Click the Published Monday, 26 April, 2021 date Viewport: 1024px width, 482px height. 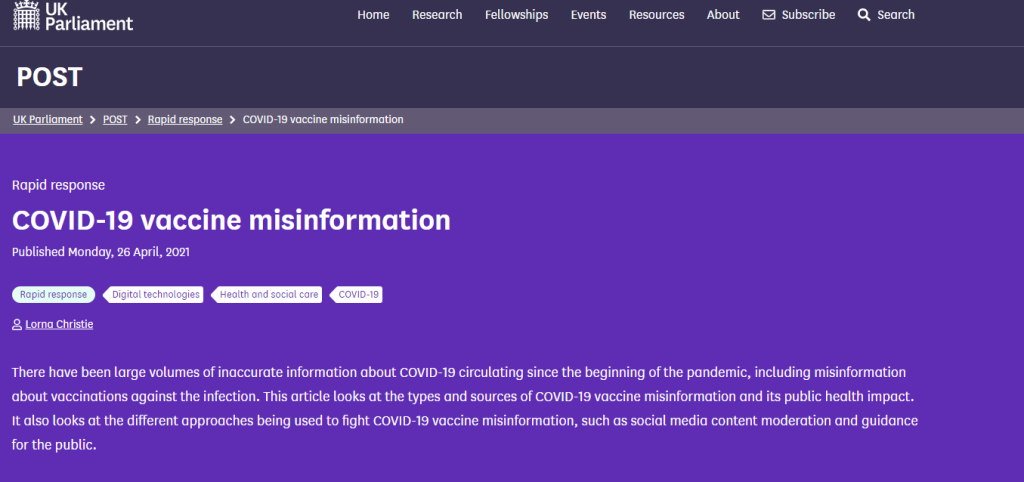point(101,251)
